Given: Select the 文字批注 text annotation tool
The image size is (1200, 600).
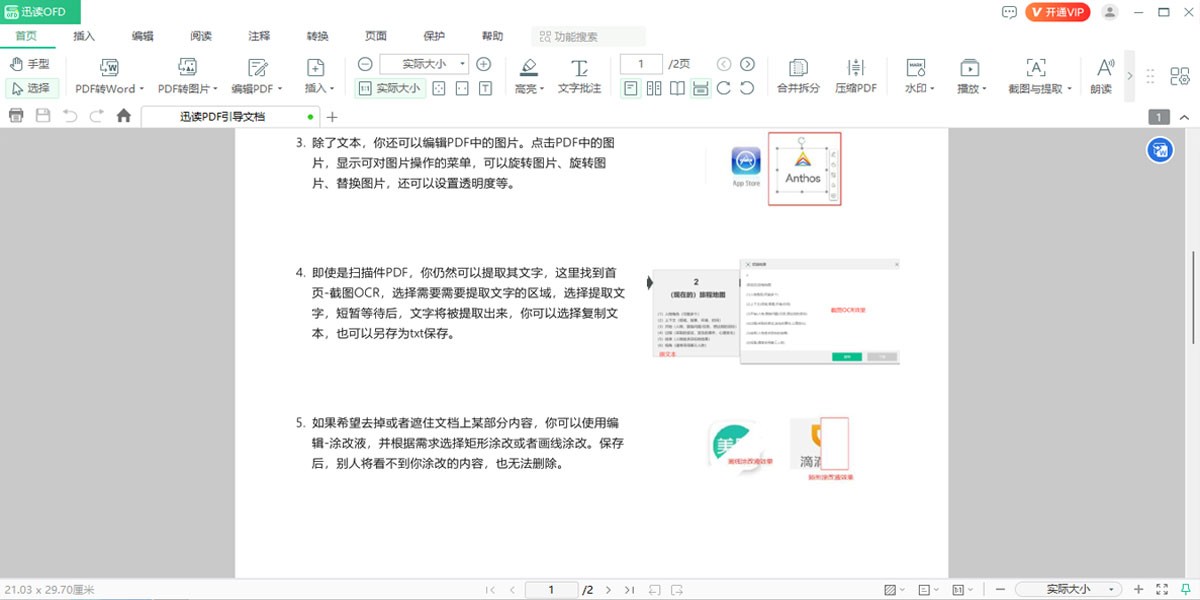Looking at the screenshot, I should pos(579,76).
